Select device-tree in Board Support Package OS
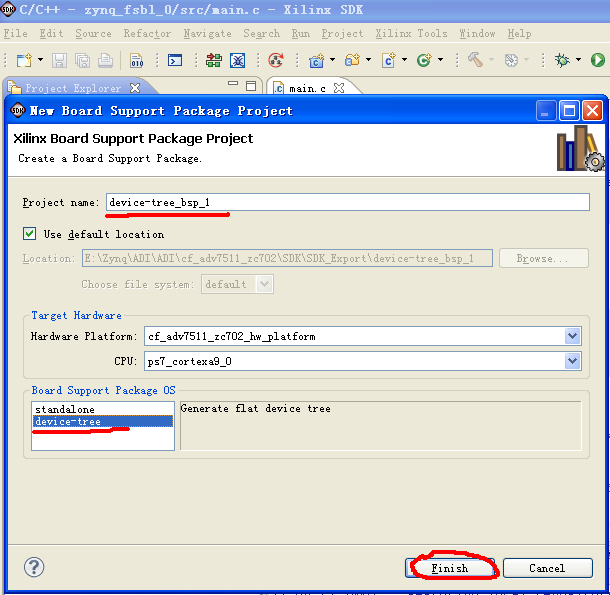 [x=103, y=421]
